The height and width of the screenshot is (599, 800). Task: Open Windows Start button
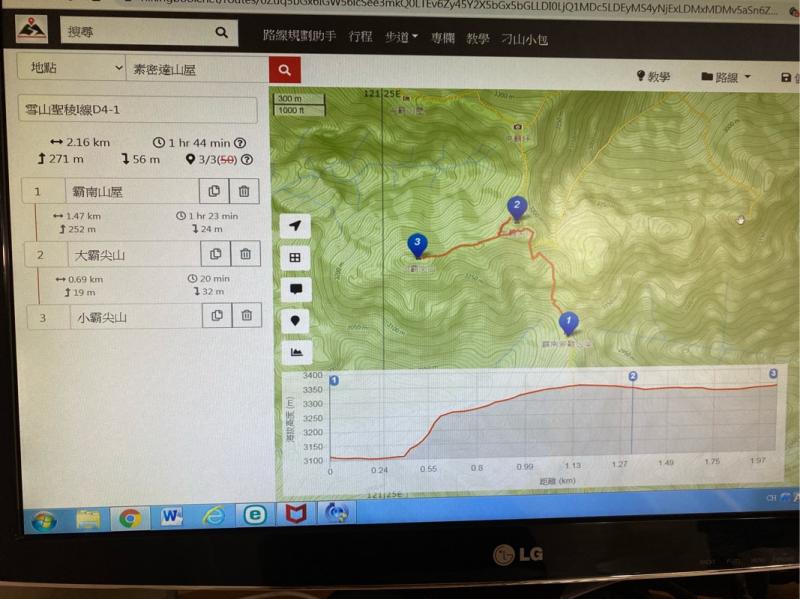(x=44, y=520)
